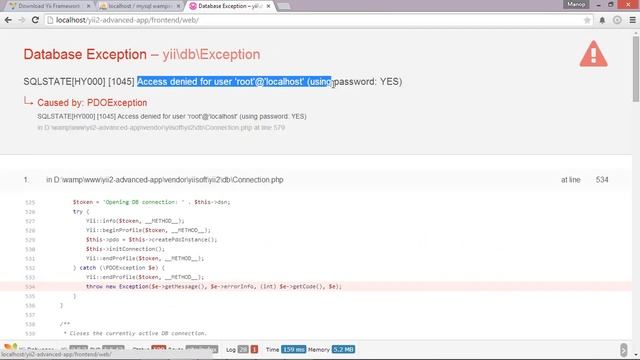
Task: Click the circular extension icon beside the bell
Action: tap(617, 20)
